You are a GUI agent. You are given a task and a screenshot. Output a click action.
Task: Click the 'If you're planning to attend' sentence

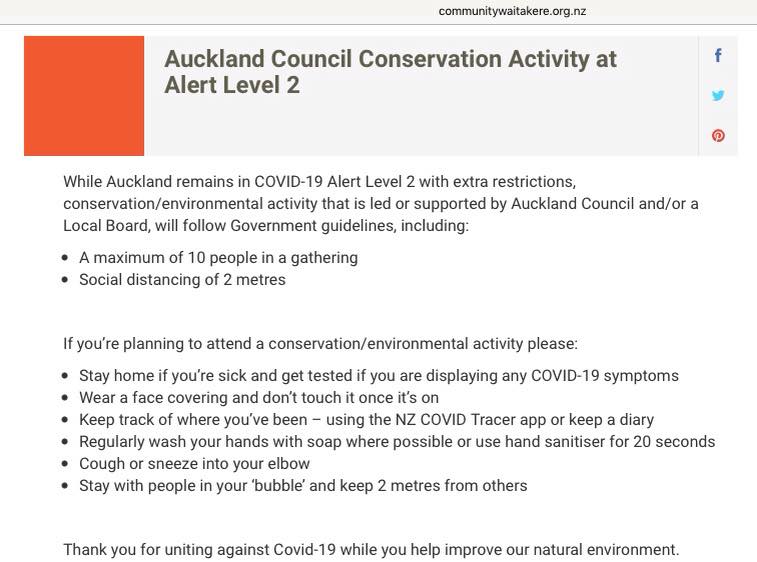320,344
